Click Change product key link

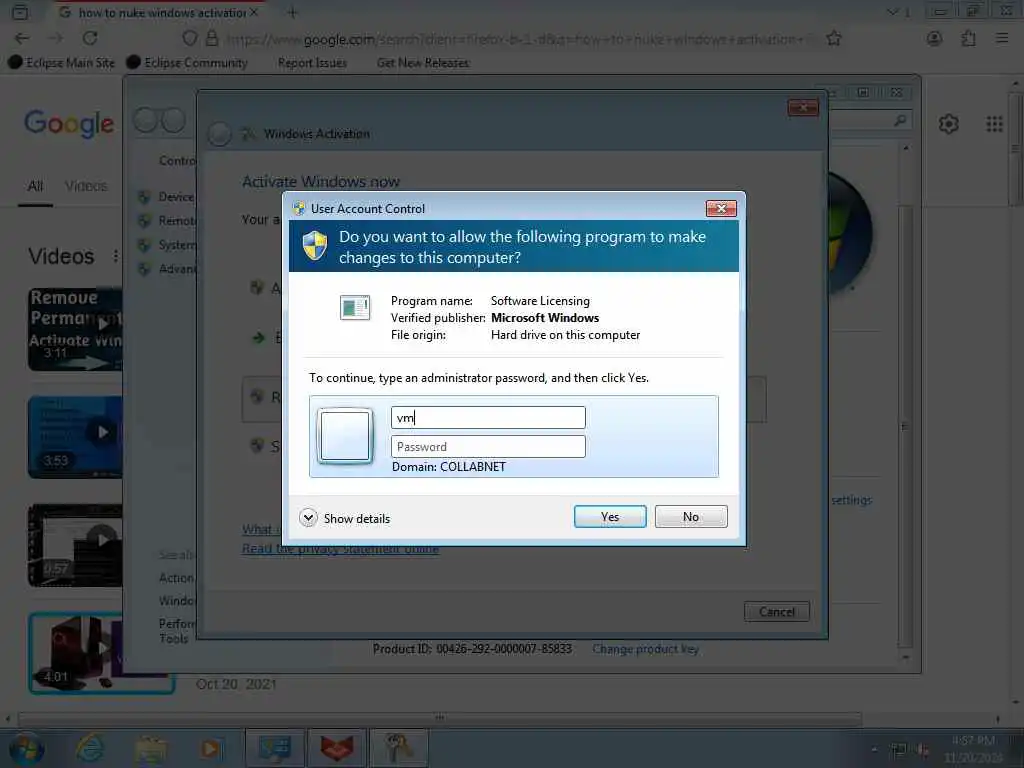click(645, 649)
